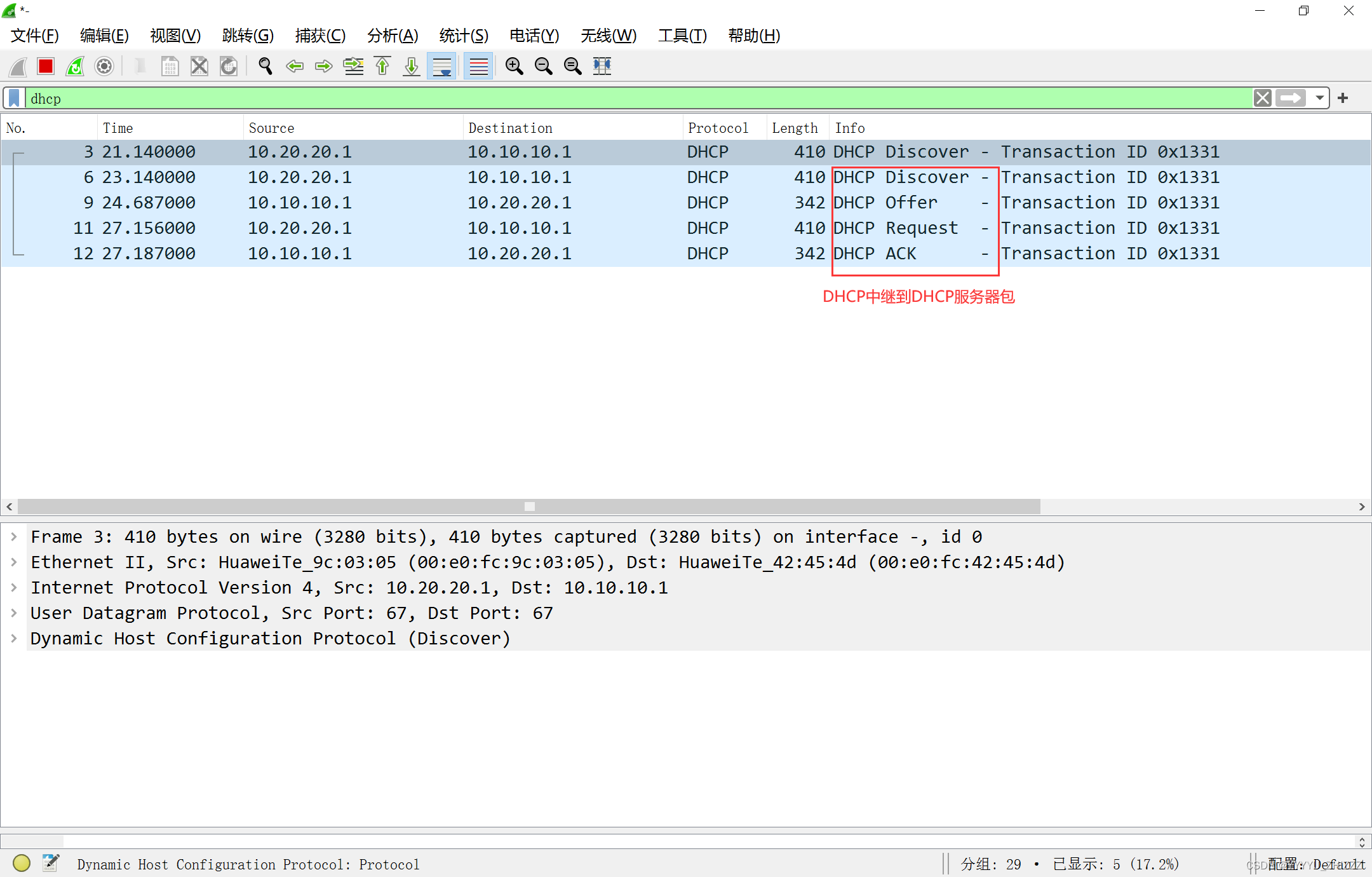Save capture file icon
Screen dimensions: 1372x877
coord(170,66)
